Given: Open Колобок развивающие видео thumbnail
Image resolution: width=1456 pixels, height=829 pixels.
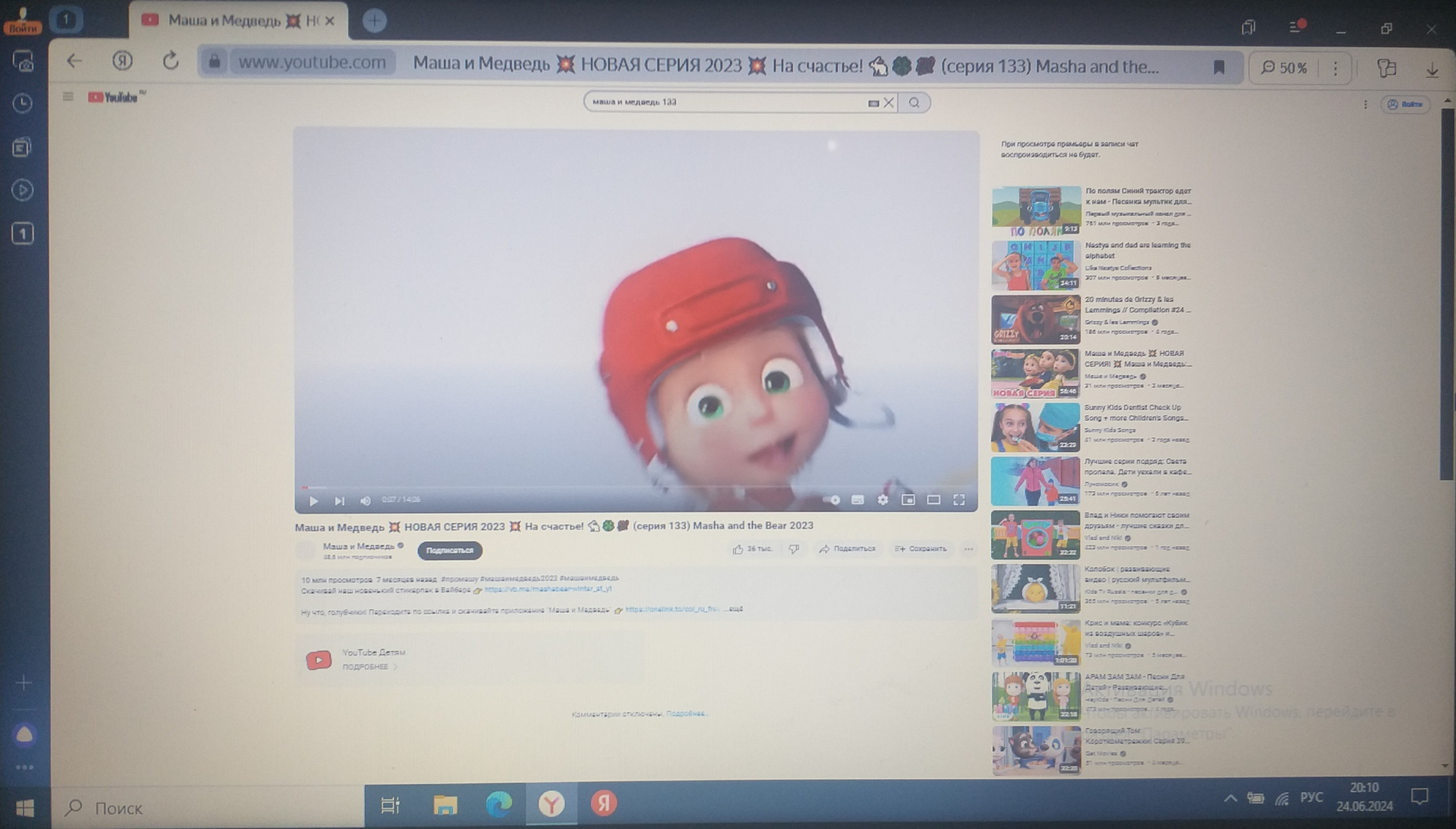Looking at the screenshot, I should 1036,588.
